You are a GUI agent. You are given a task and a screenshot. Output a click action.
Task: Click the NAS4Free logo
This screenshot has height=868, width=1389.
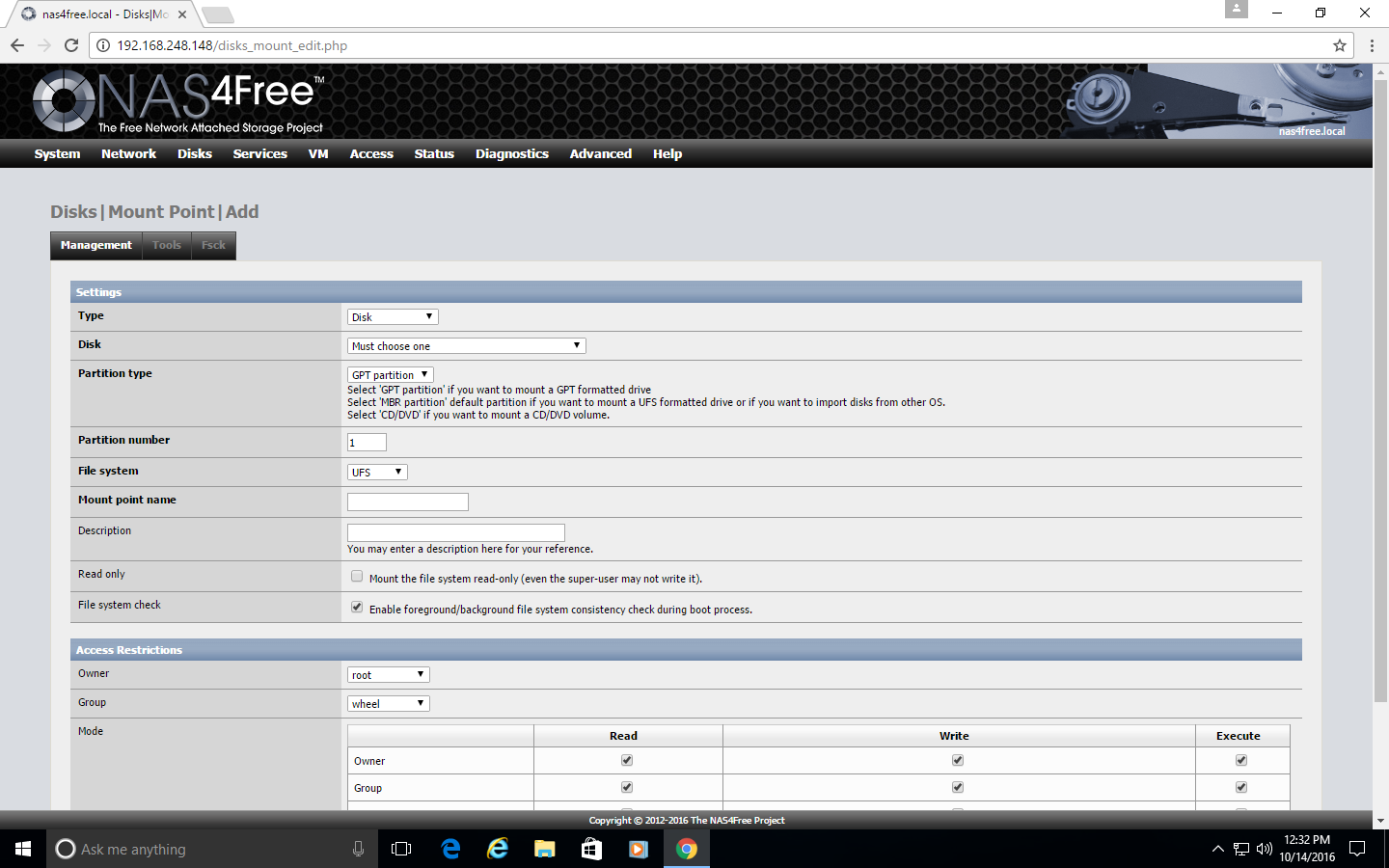[x=178, y=101]
